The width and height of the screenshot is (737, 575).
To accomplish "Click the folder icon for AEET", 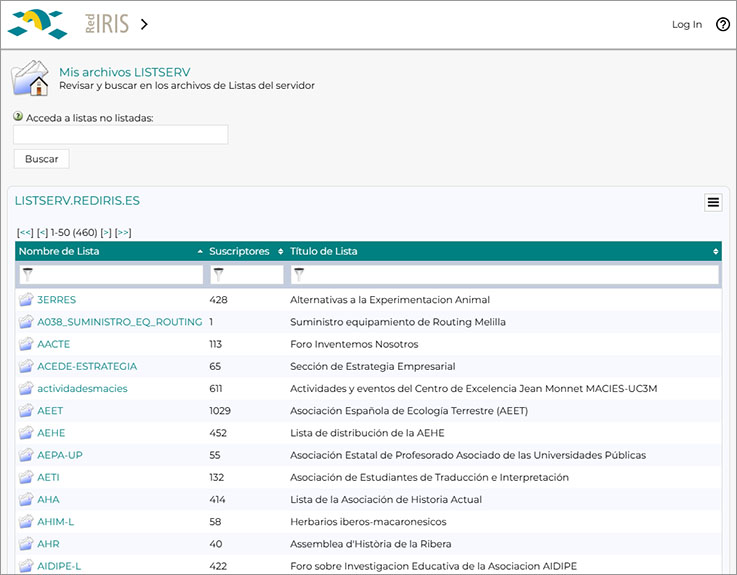I will point(26,410).
